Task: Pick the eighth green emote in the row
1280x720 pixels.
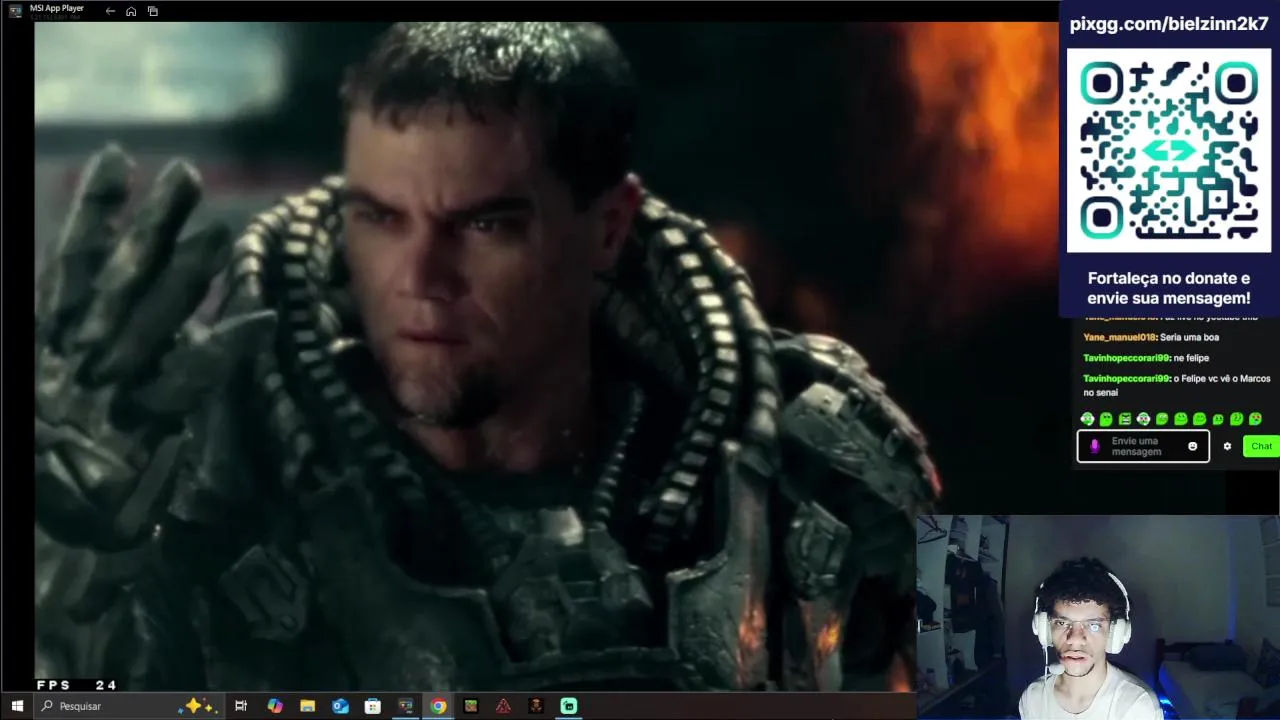Action: click(x=1218, y=419)
